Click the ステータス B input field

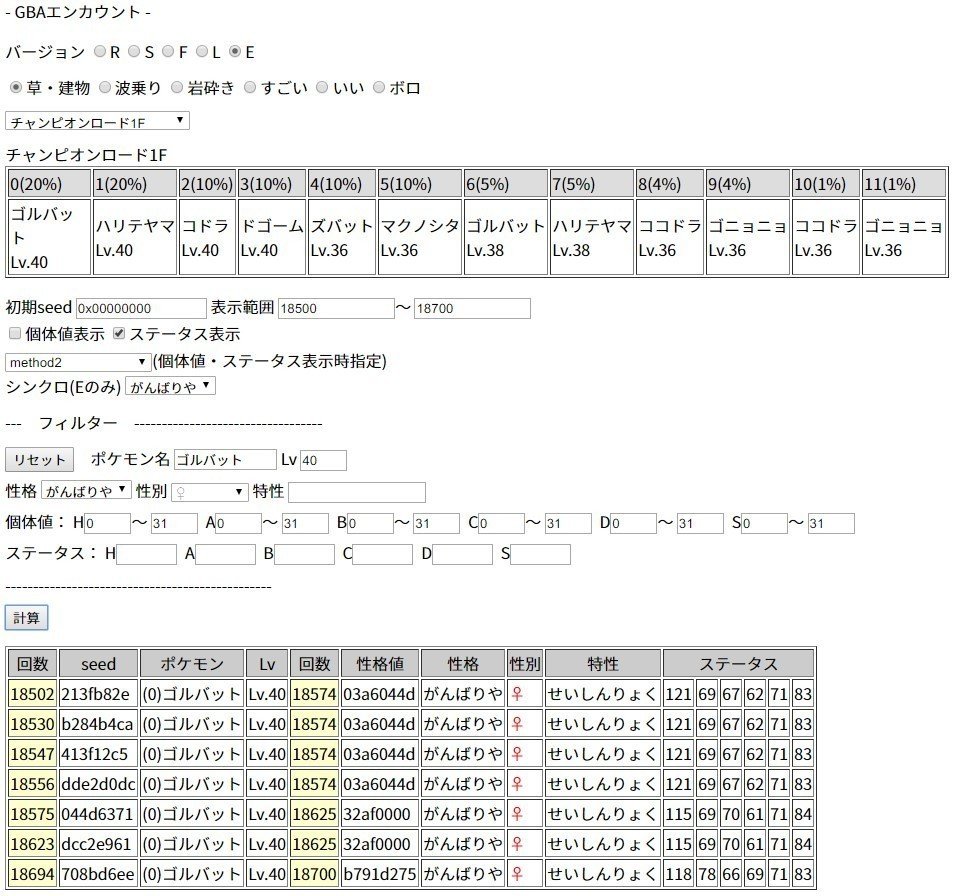(x=304, y=554)
